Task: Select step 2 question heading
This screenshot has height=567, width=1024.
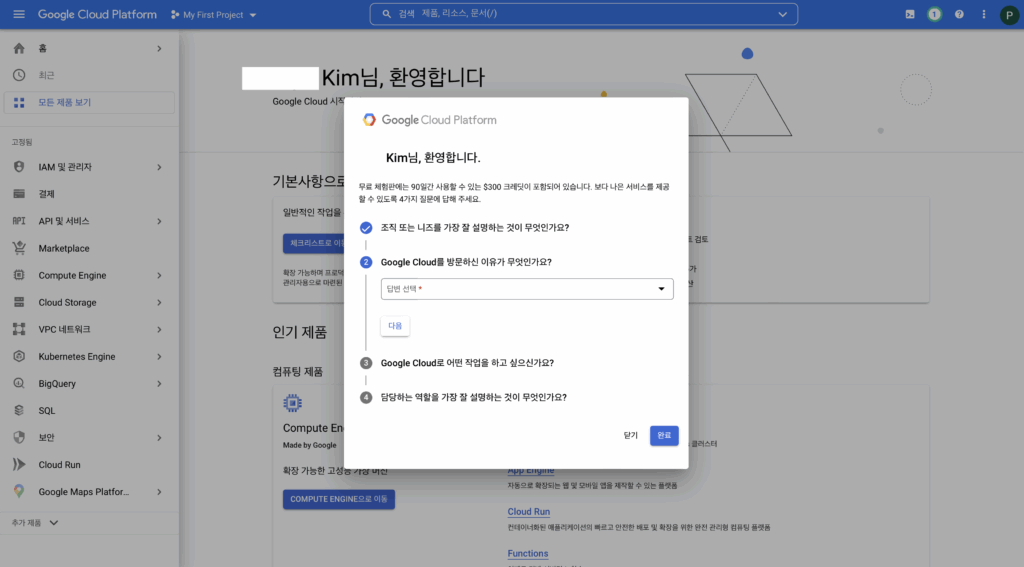Action: 466,262
